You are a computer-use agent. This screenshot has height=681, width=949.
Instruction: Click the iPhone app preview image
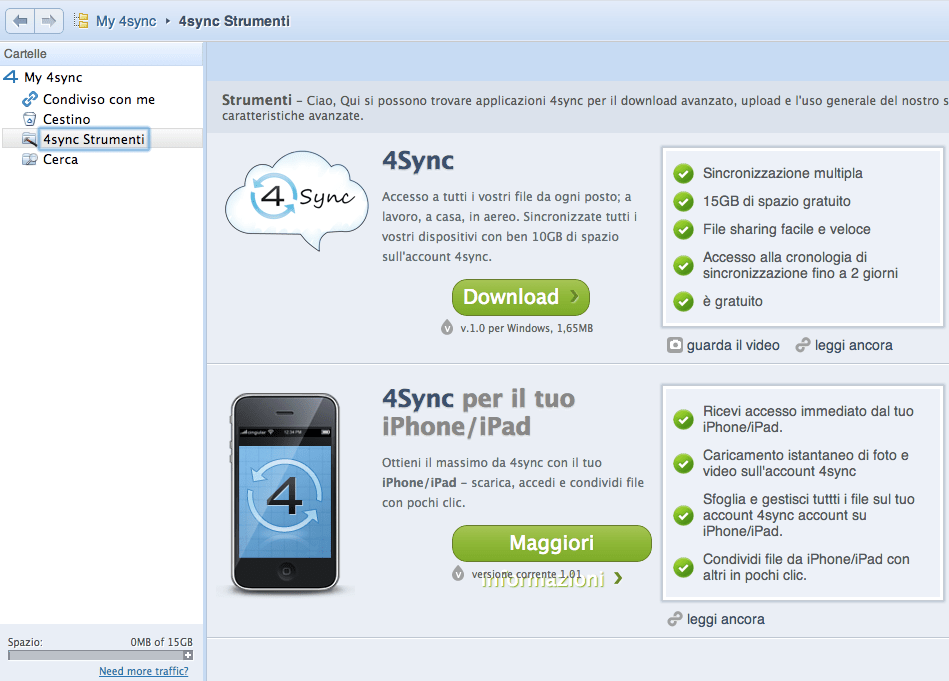click(x=285, y=493)
